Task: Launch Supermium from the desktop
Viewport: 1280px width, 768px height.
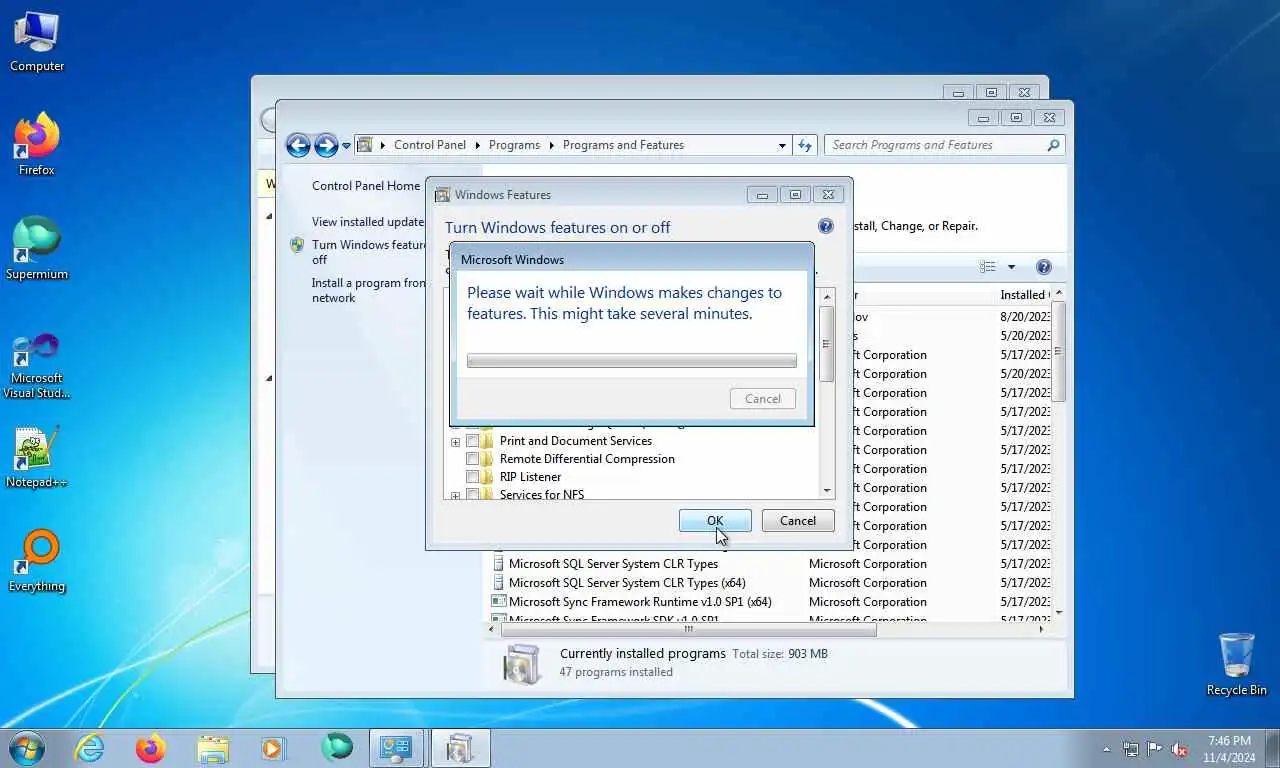Action: pos(37,249)
